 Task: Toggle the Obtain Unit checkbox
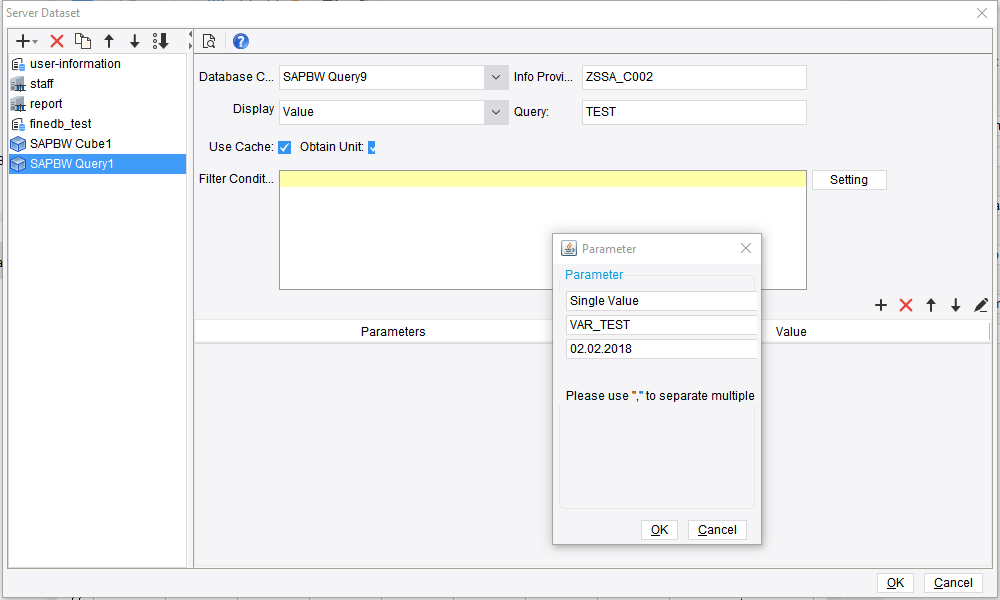pyautogui.click(x=372, y=146)
